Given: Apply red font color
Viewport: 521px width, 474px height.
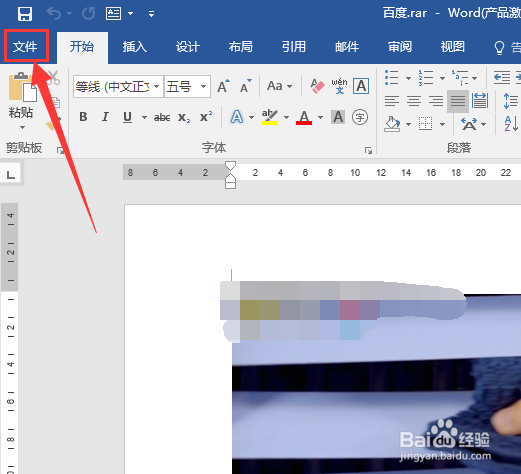Looking at the screenshot, I should pyautogui.click(x=304, y=117).
